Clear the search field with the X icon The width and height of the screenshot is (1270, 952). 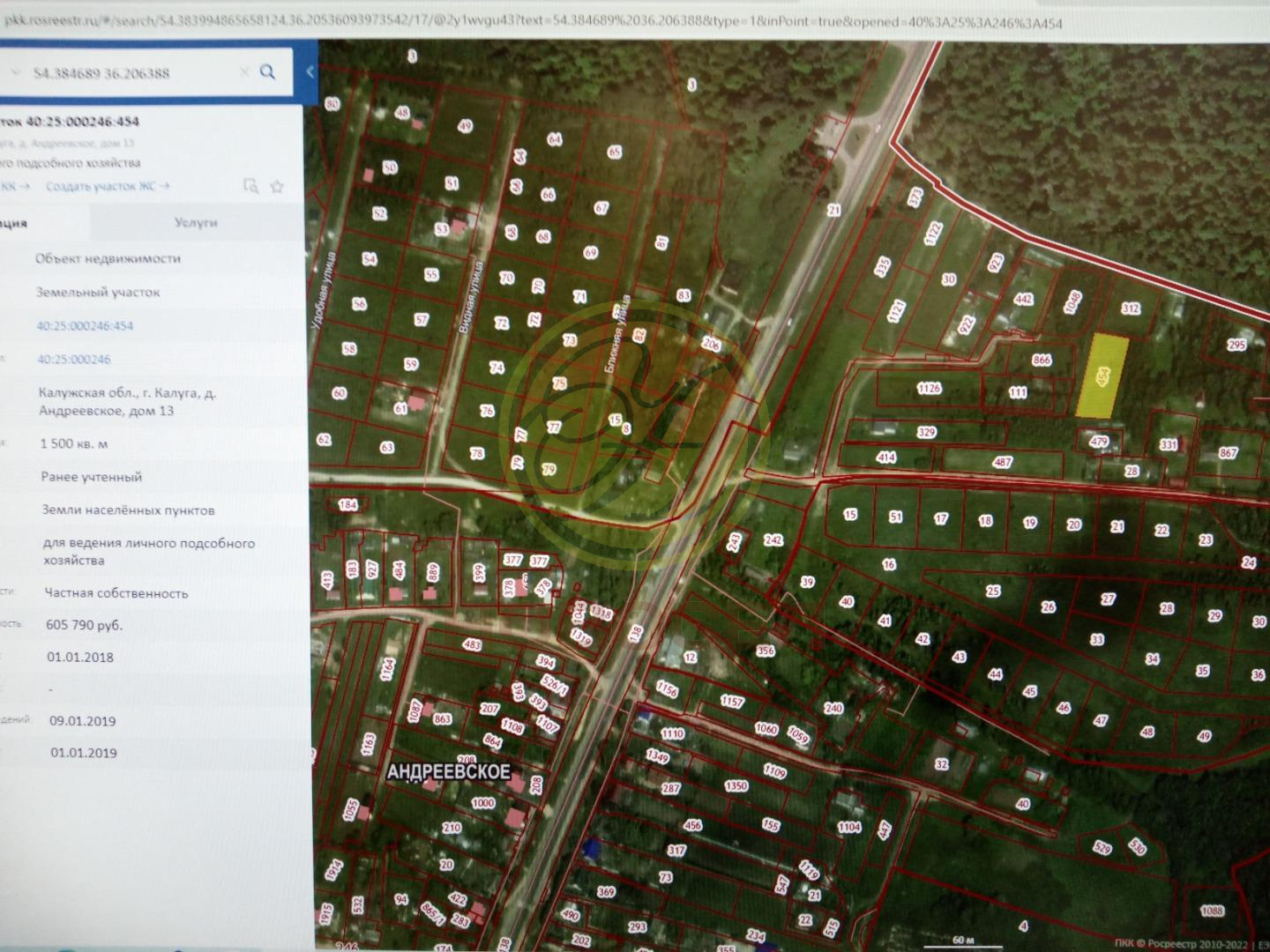point(245,72)
